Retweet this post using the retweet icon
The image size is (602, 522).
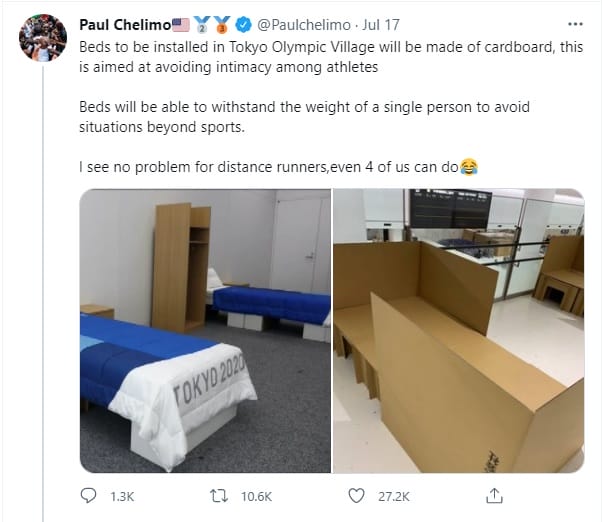point(215,495)
